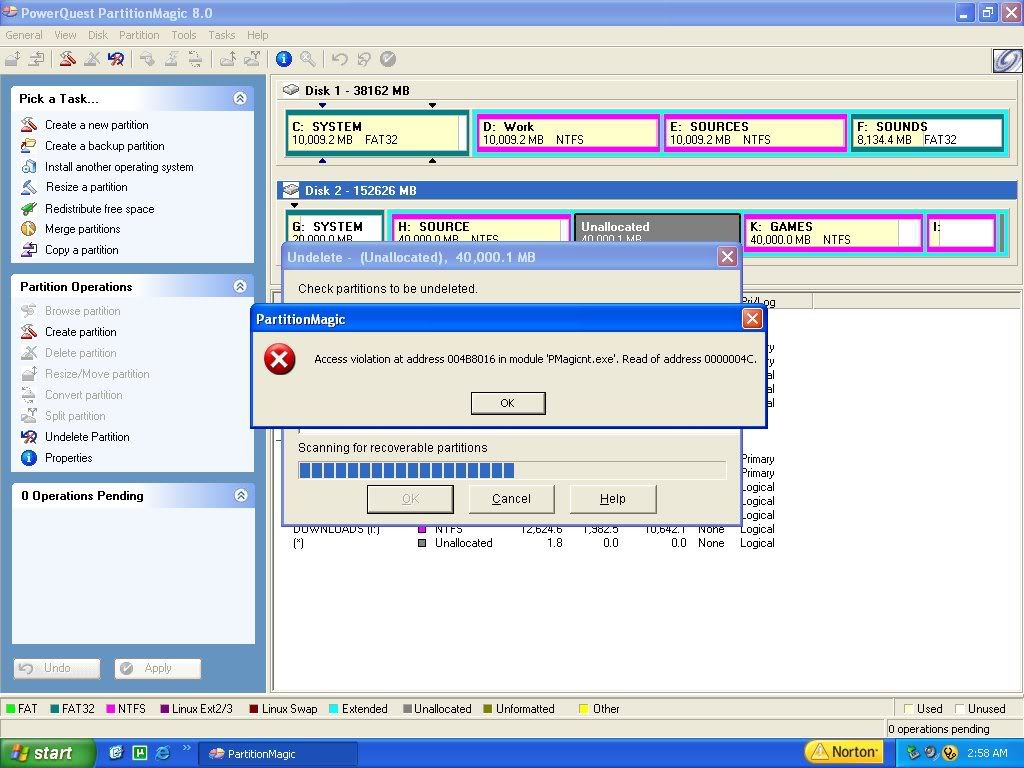Close the Undelete dialog window

click(727, 257)
